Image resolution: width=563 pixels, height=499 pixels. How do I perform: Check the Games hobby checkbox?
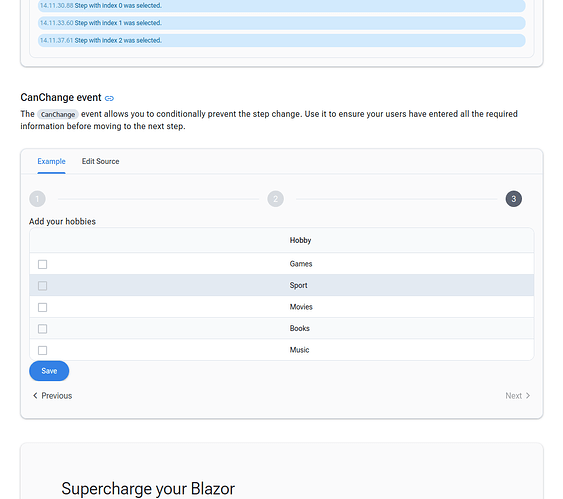point(42,264)
